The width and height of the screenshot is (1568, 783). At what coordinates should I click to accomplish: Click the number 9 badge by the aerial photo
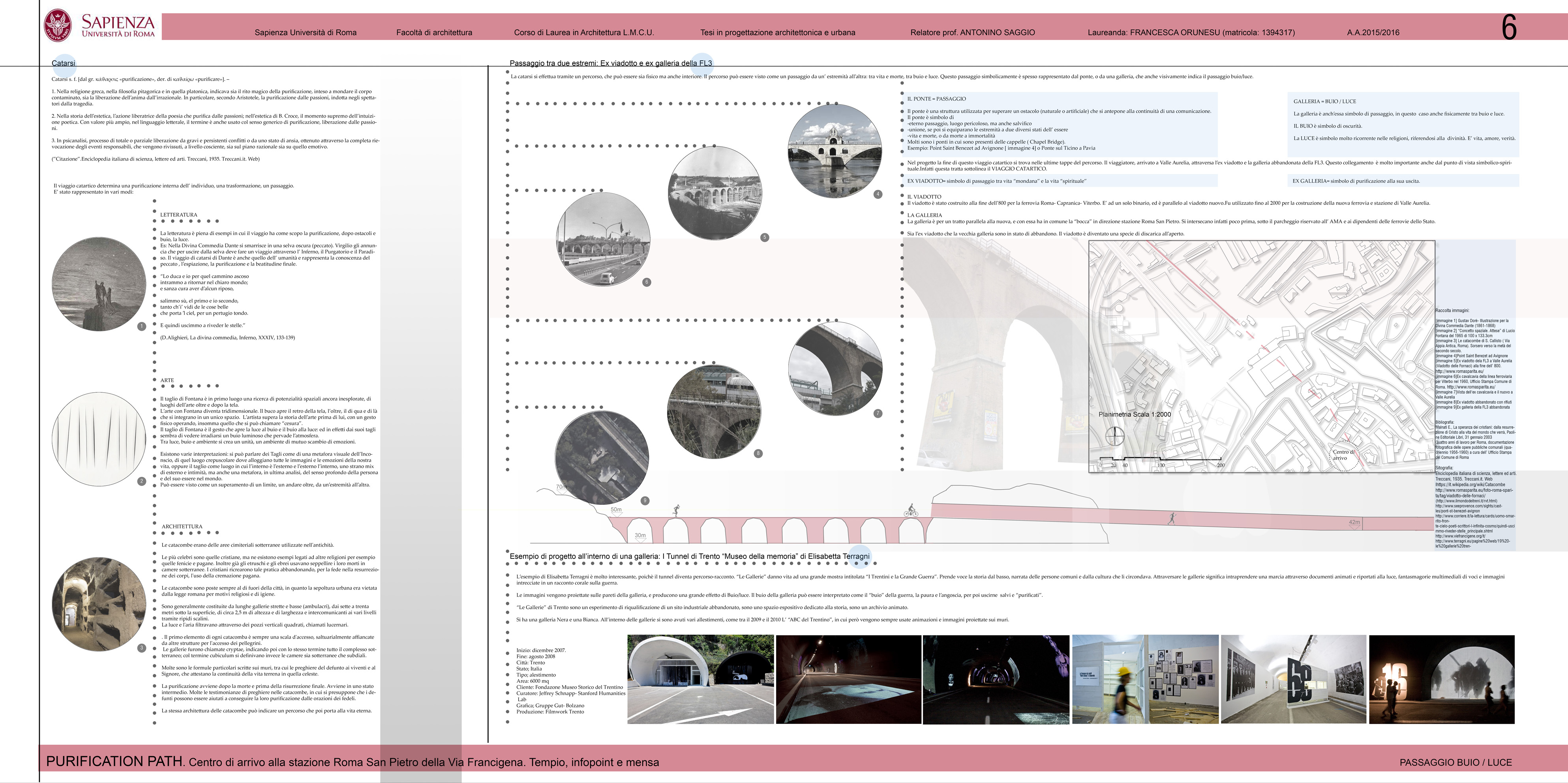coord(645,501)
